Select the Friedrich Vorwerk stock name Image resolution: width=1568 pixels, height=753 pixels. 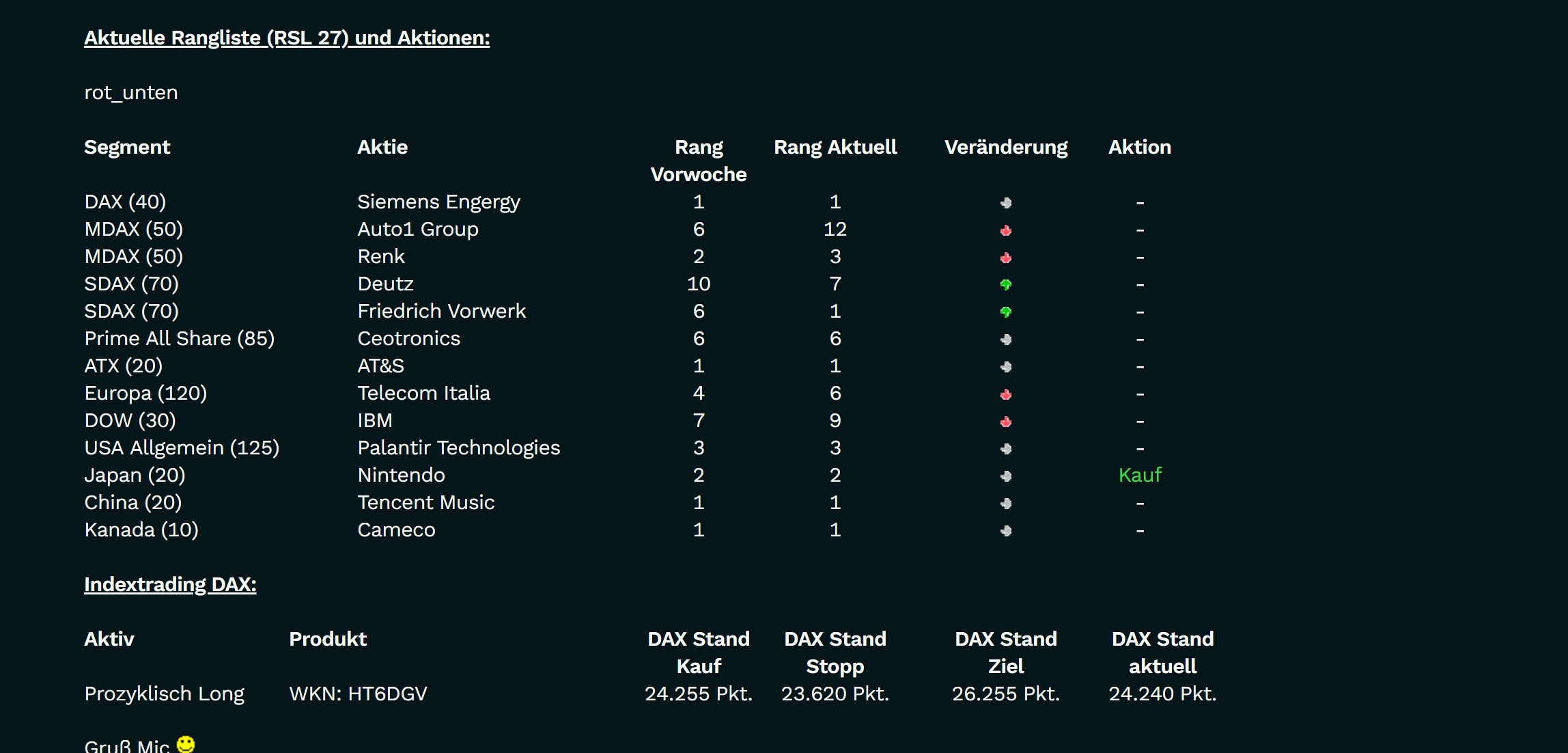442,311
